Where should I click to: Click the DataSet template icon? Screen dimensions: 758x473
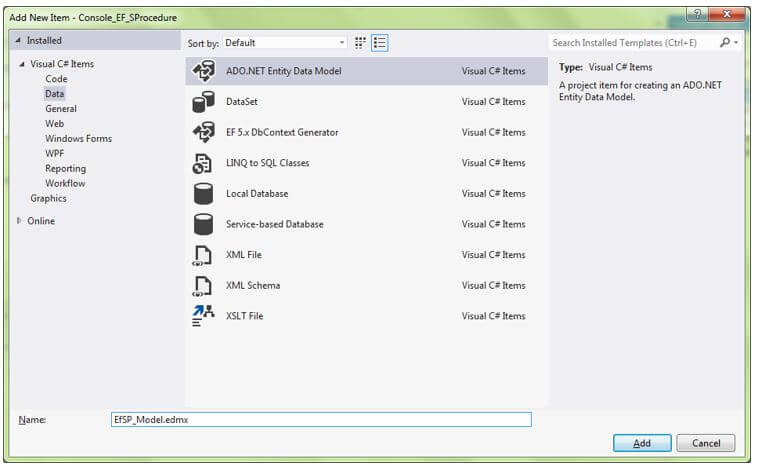[x=204, y=102]
